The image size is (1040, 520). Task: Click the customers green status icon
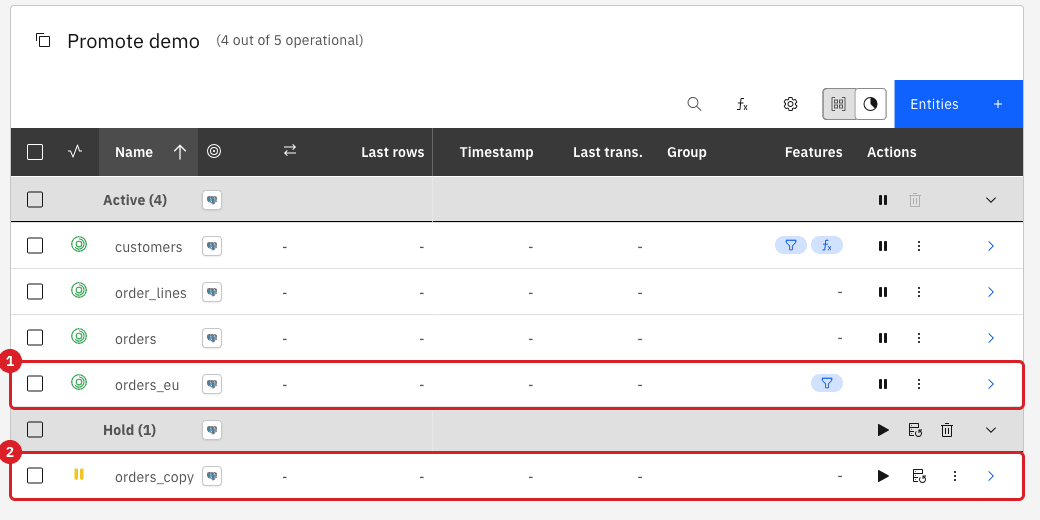tap(79, 245)
